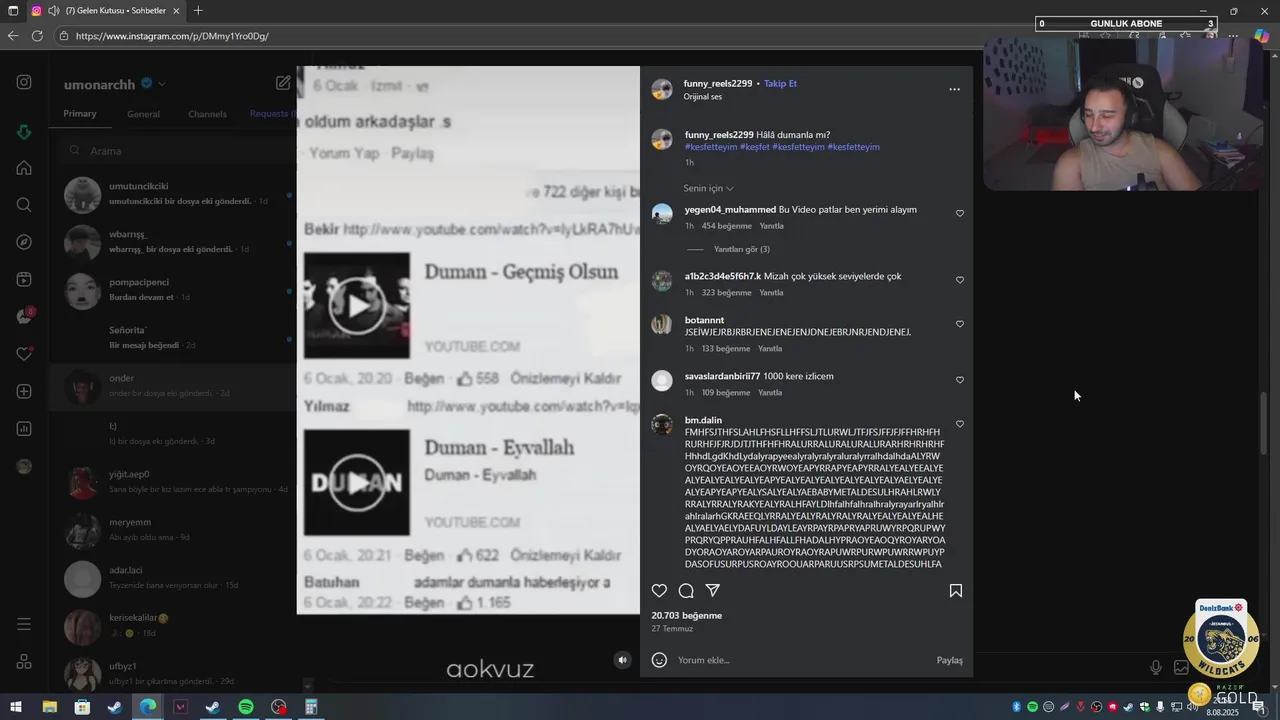Open Notifications heart in sidebar
Image resolution: width=1280 pixels, height=720 pixels.
pos(24,354)
